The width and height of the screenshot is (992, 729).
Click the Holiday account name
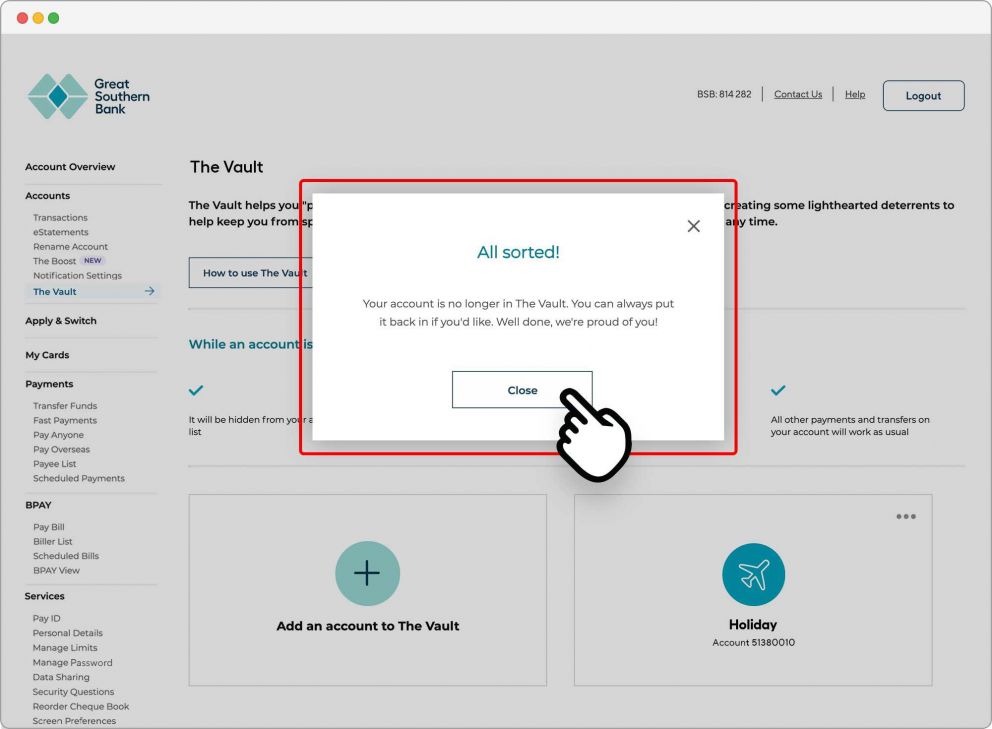click(x=753, y=625)
